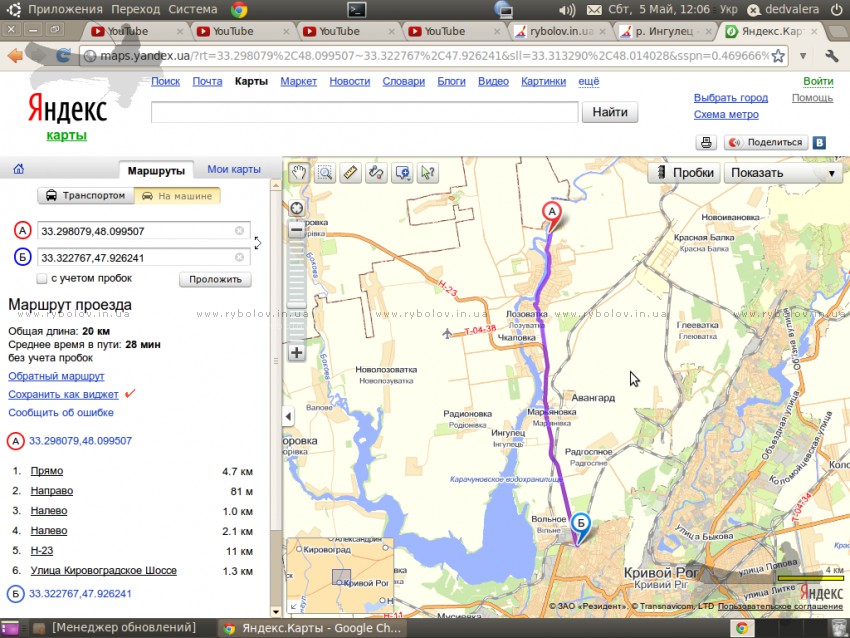
Task: Swap route points A and Б arrows
Action: coord(258,242)
